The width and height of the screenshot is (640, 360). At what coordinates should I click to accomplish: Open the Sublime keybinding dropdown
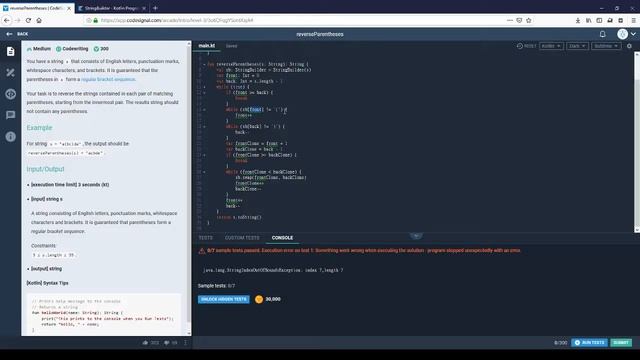[x=606, y=46]
